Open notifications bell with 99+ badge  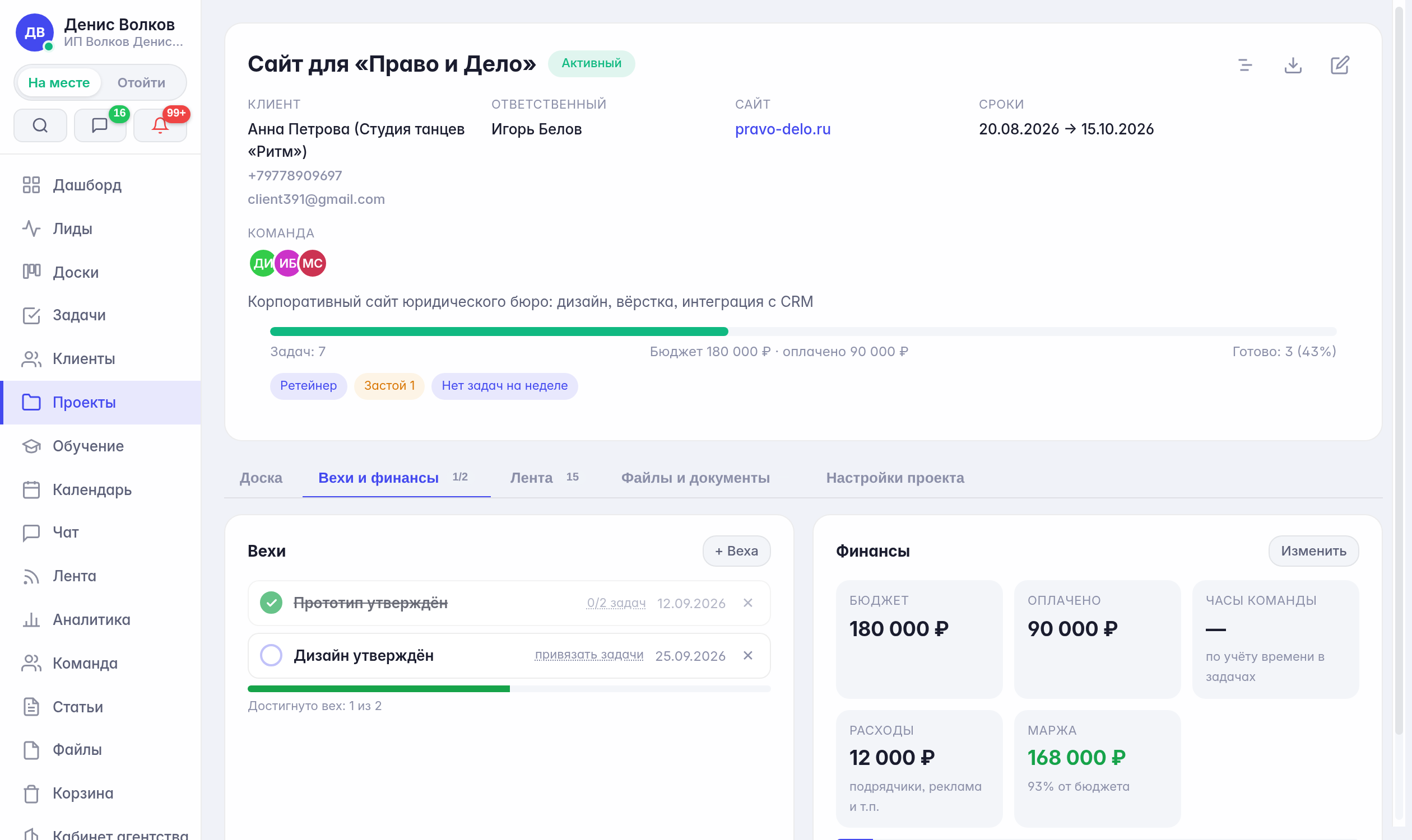pos(160,125)
